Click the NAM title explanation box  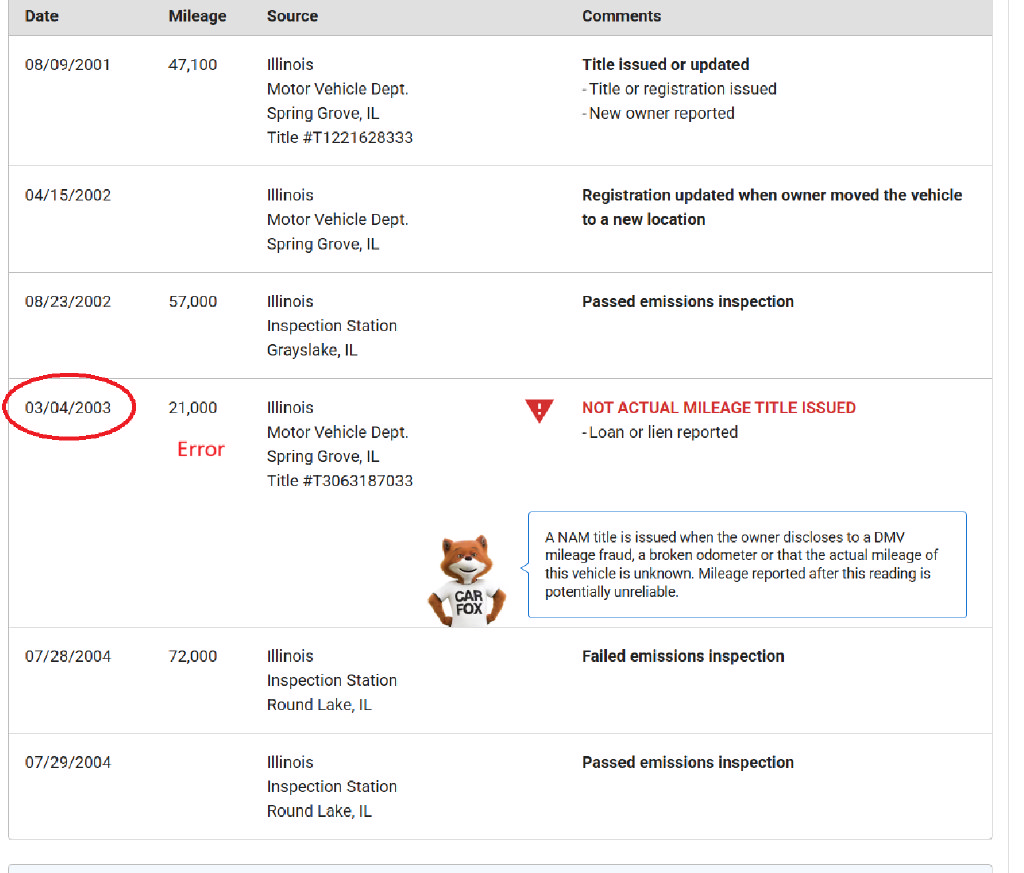(x=747, y=564)
